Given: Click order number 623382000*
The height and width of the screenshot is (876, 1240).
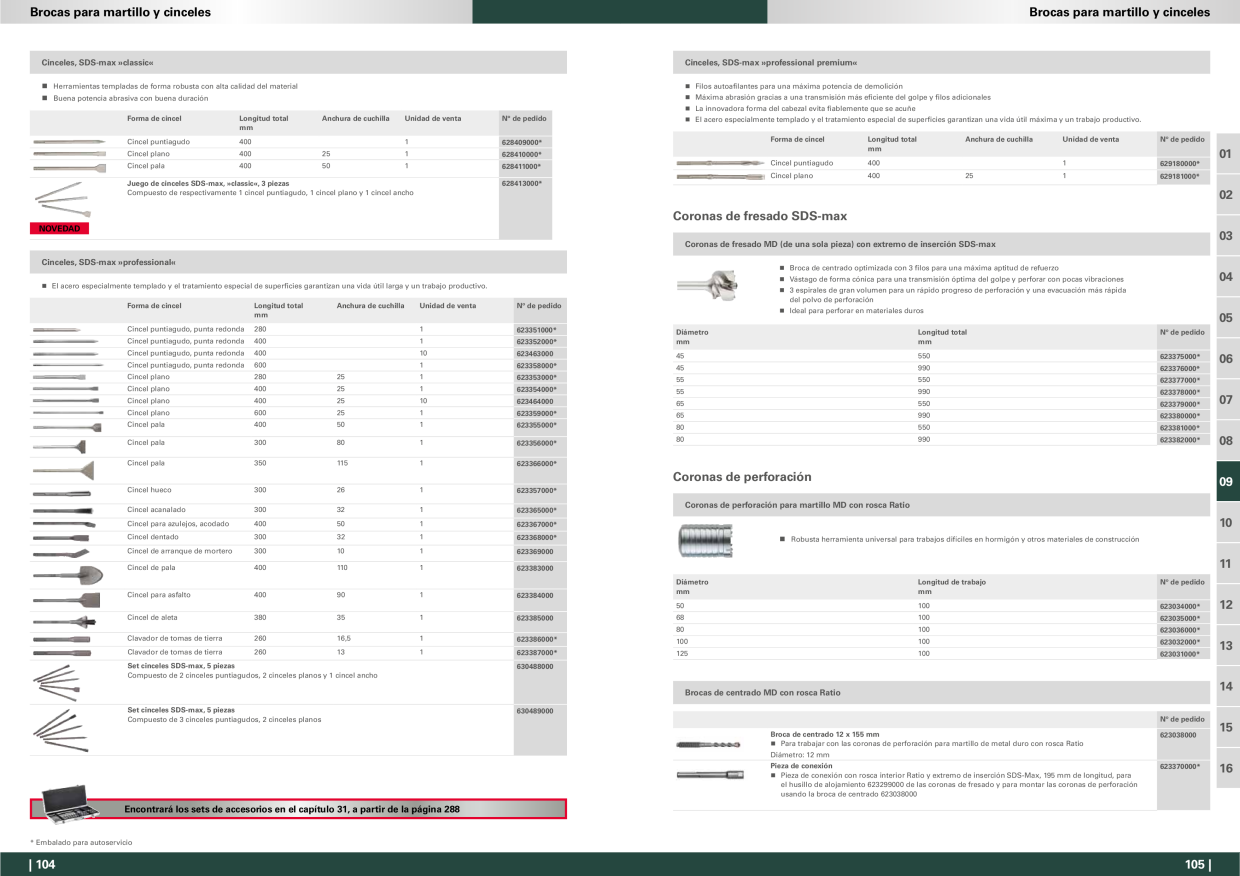Looking at the screenshot, I should tap(1180, 439).
